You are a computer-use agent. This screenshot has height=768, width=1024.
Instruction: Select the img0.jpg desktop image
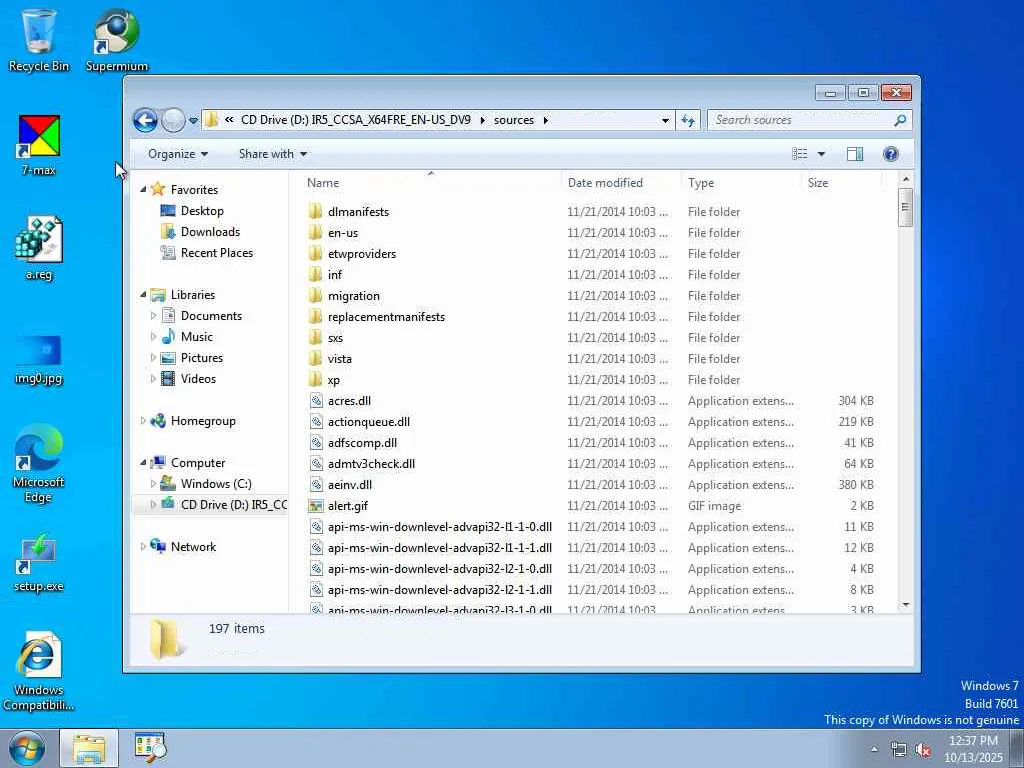click(x=39, y=360)
